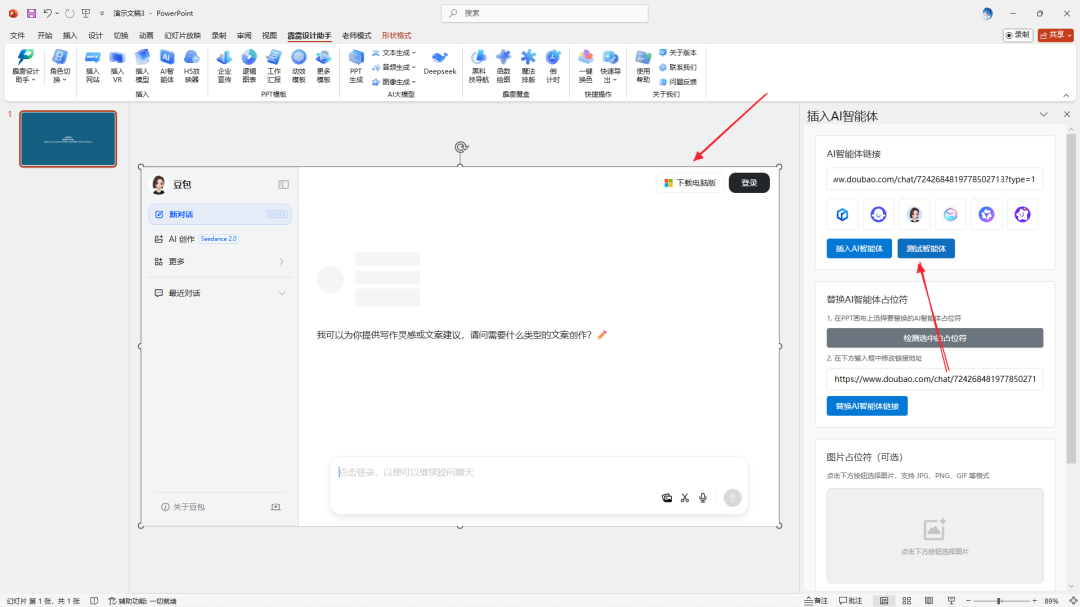Click the 角色切换 ribbon button
Image resolution: width=1080 pixels, height=607 pixels.
tap(60, 66)
